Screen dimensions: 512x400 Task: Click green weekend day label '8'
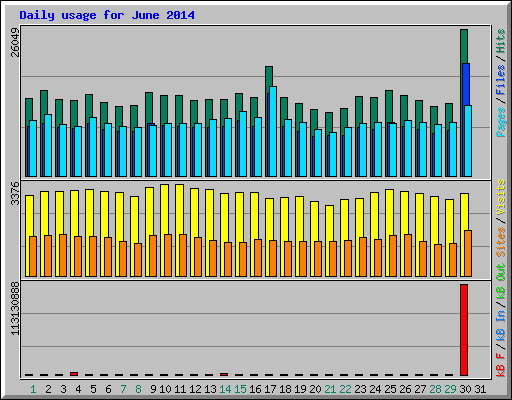(138, 389)
